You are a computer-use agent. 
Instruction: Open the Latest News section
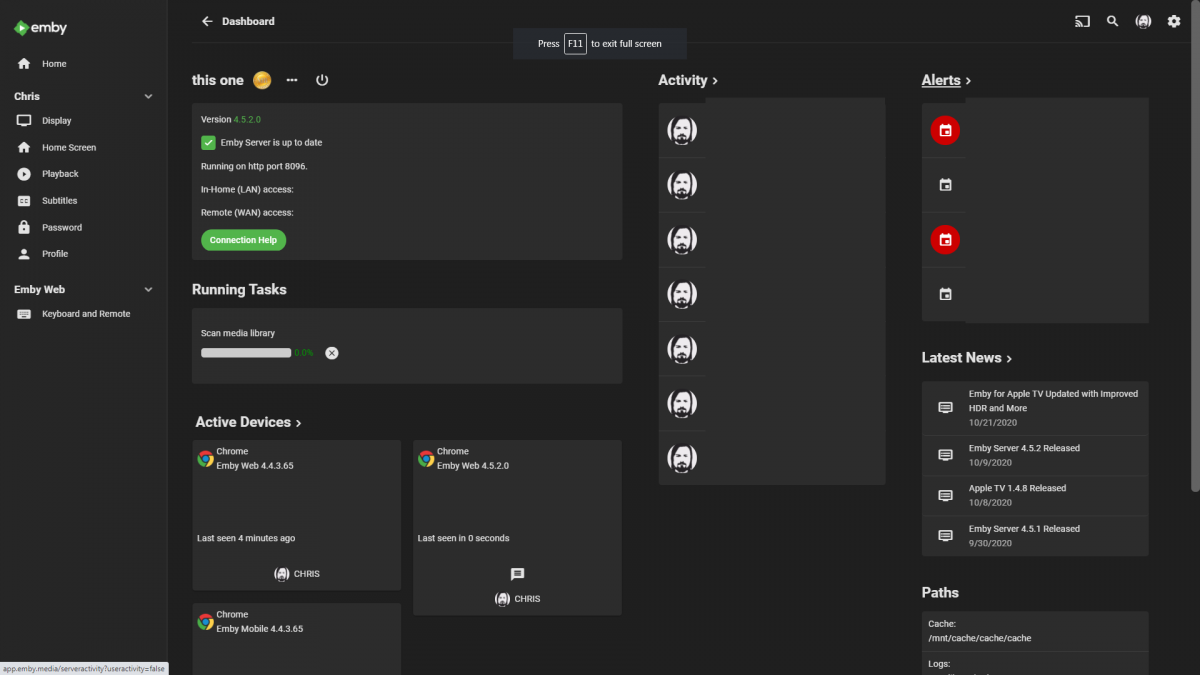[x=967, y=358]
